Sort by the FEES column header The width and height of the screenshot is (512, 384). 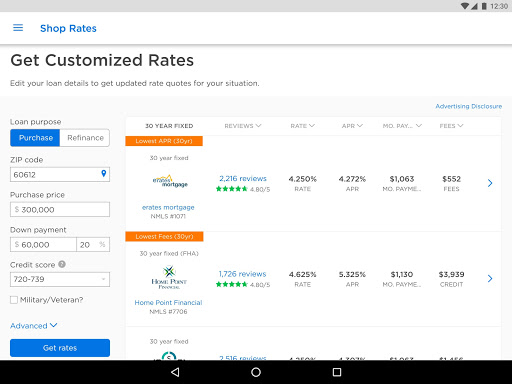pyautogui.click(x=451, y=126)
